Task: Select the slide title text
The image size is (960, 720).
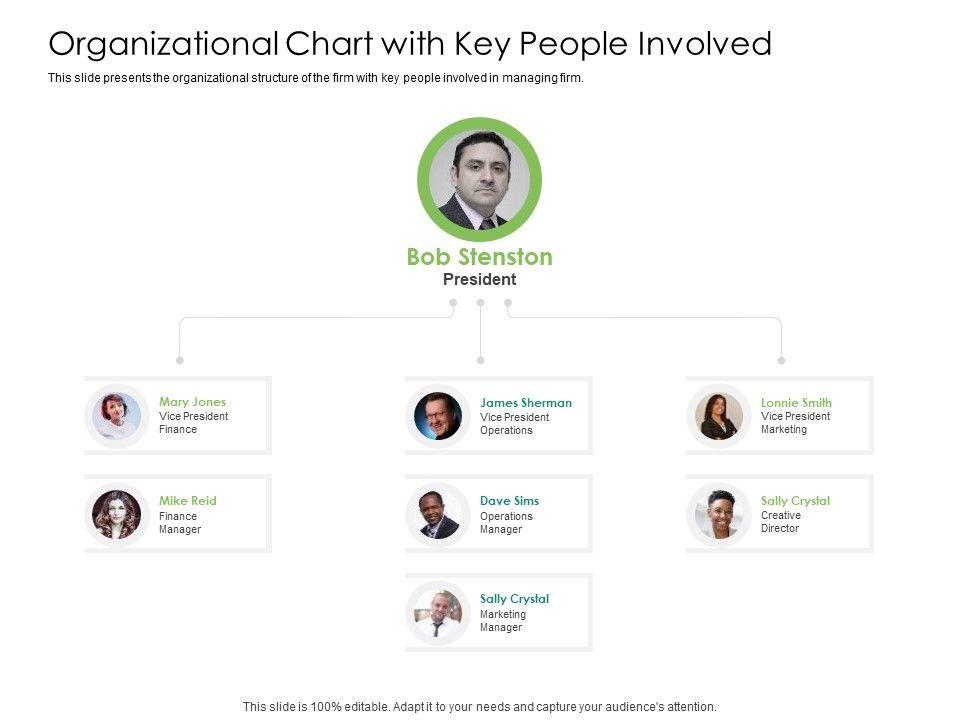Action: (x=410, y=44)
